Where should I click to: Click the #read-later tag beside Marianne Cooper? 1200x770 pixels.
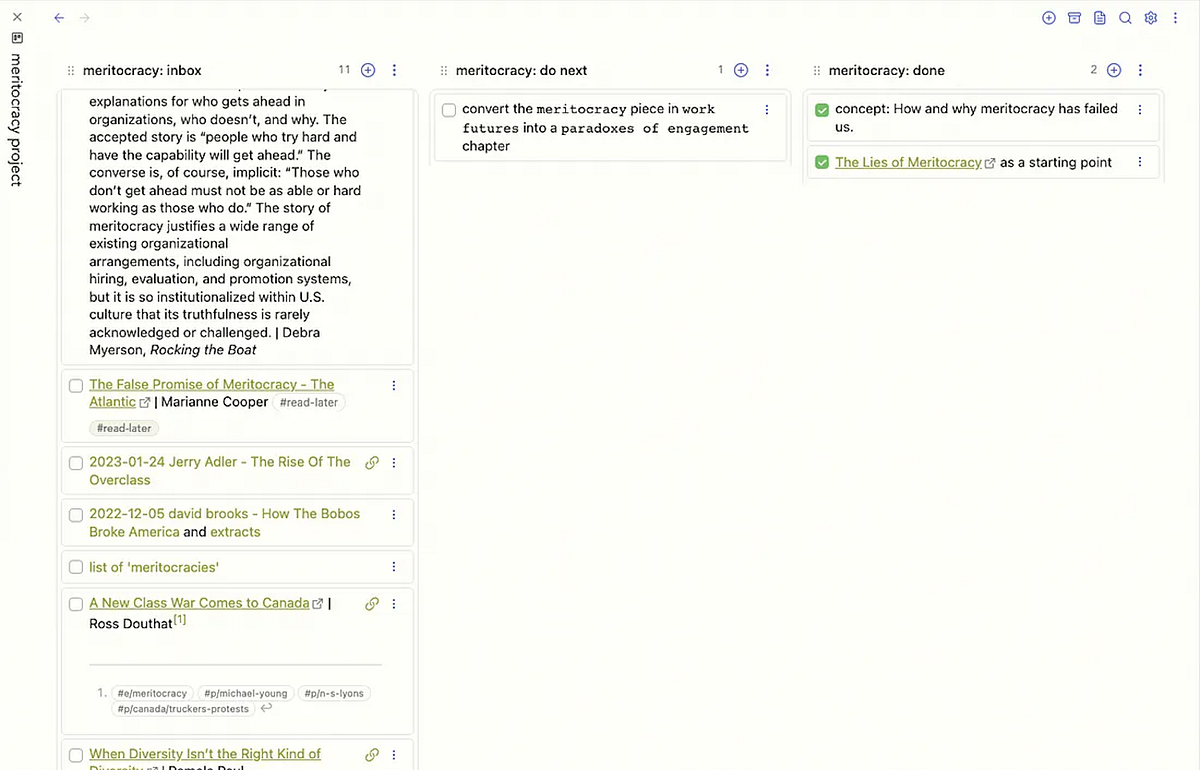tap(309, 402)
